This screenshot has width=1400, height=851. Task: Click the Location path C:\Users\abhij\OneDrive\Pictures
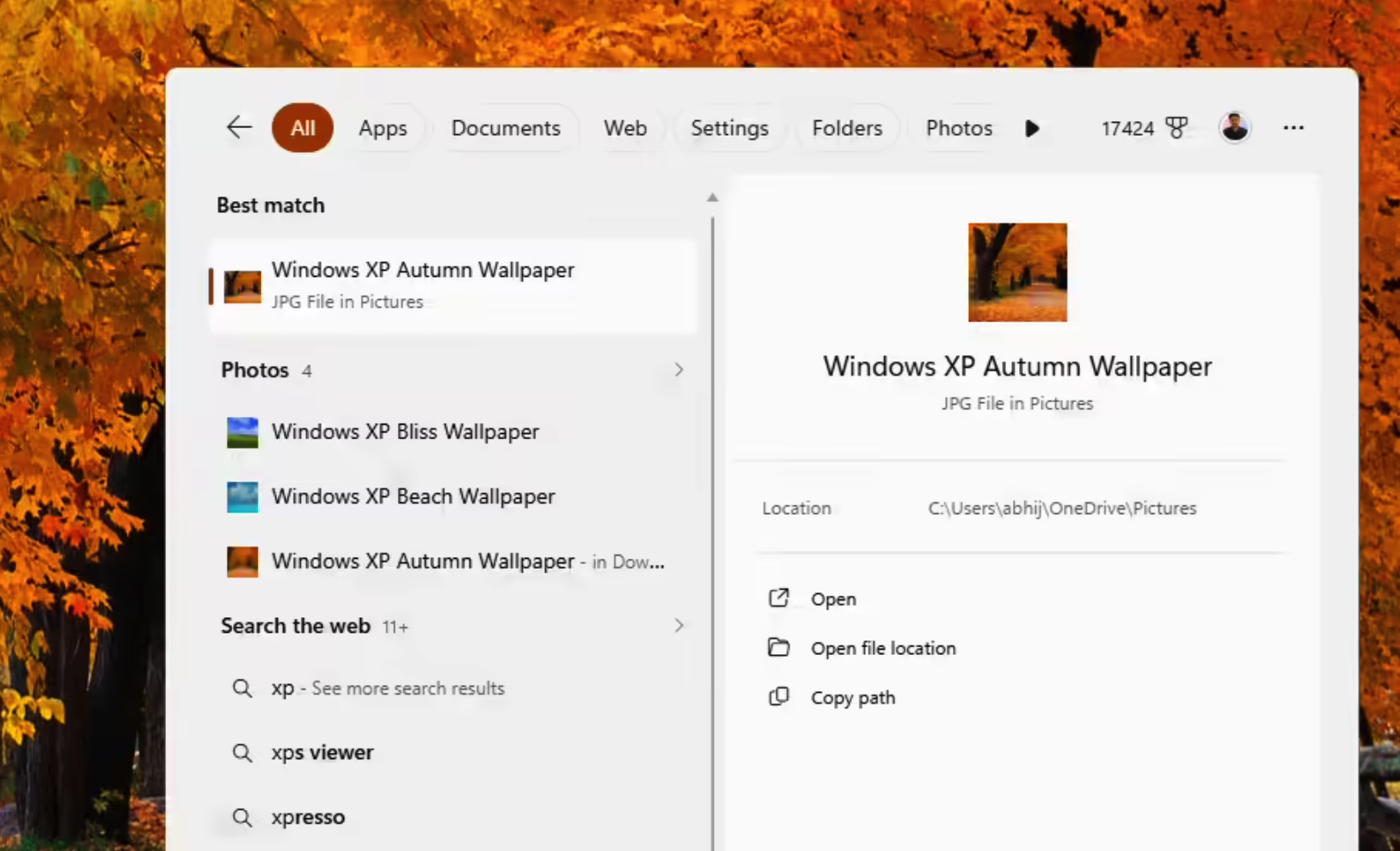1062,508
